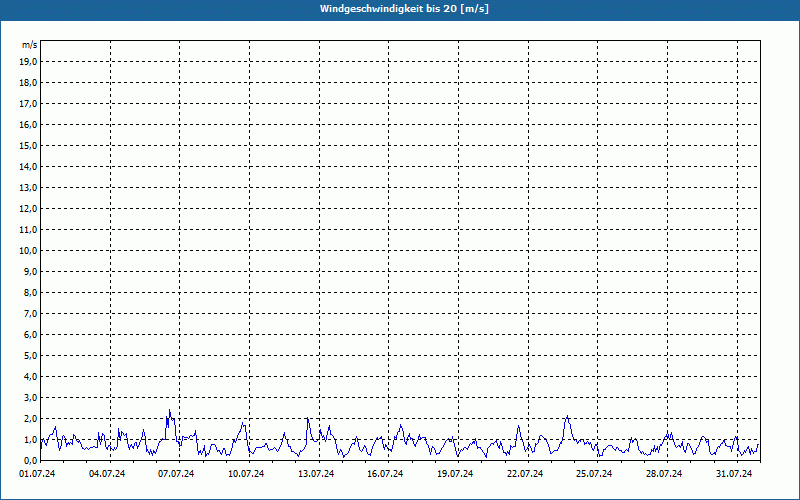Image resolution: width=800 pixels, height=500 pixels.
Task: Click the 10,0 y-axis value label
Action: pyautogui.click(x=29, y=251)
